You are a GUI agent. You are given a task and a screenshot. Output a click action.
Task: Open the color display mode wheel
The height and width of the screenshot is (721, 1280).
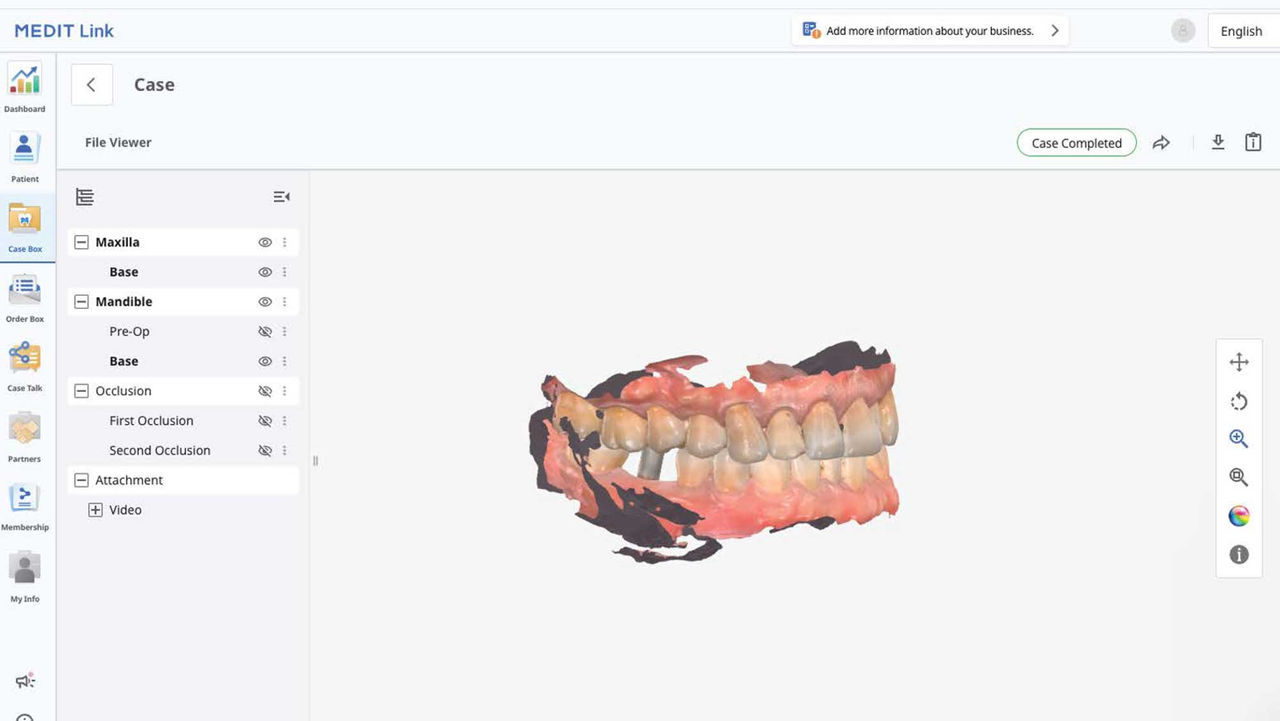coord(1238,516)
